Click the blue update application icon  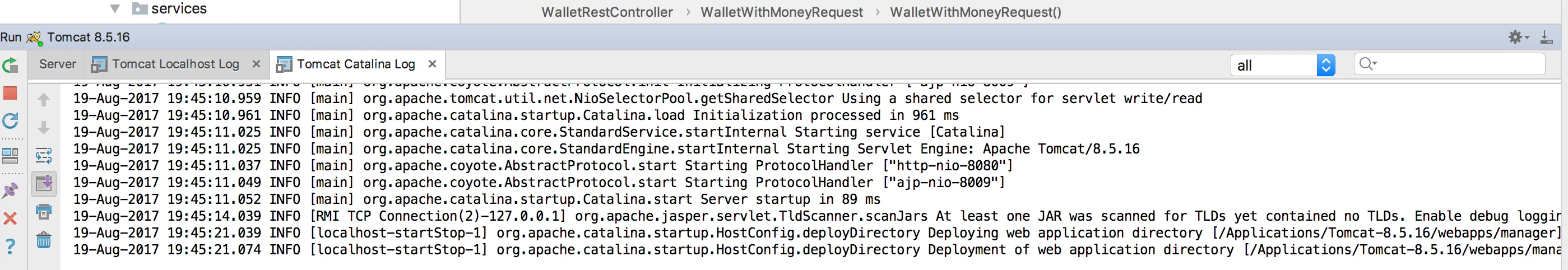(x=10, y=121)
